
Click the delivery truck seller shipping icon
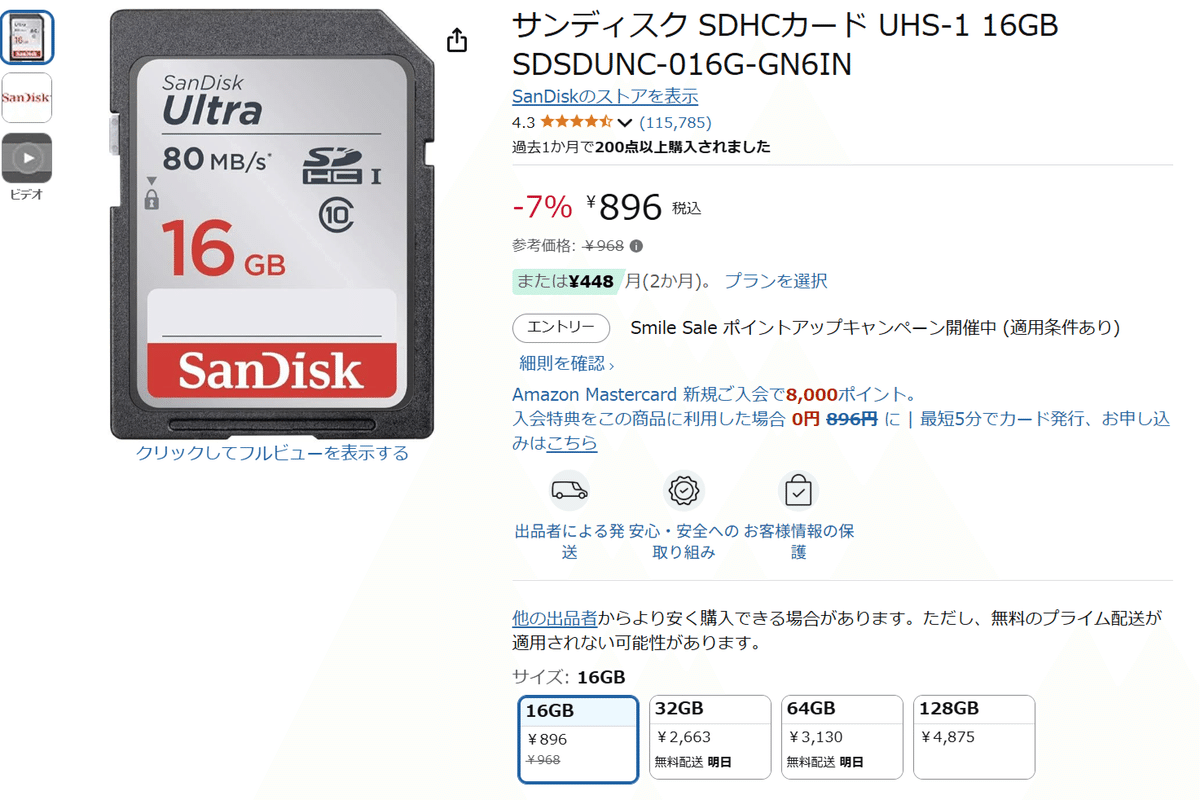(569, 491)
